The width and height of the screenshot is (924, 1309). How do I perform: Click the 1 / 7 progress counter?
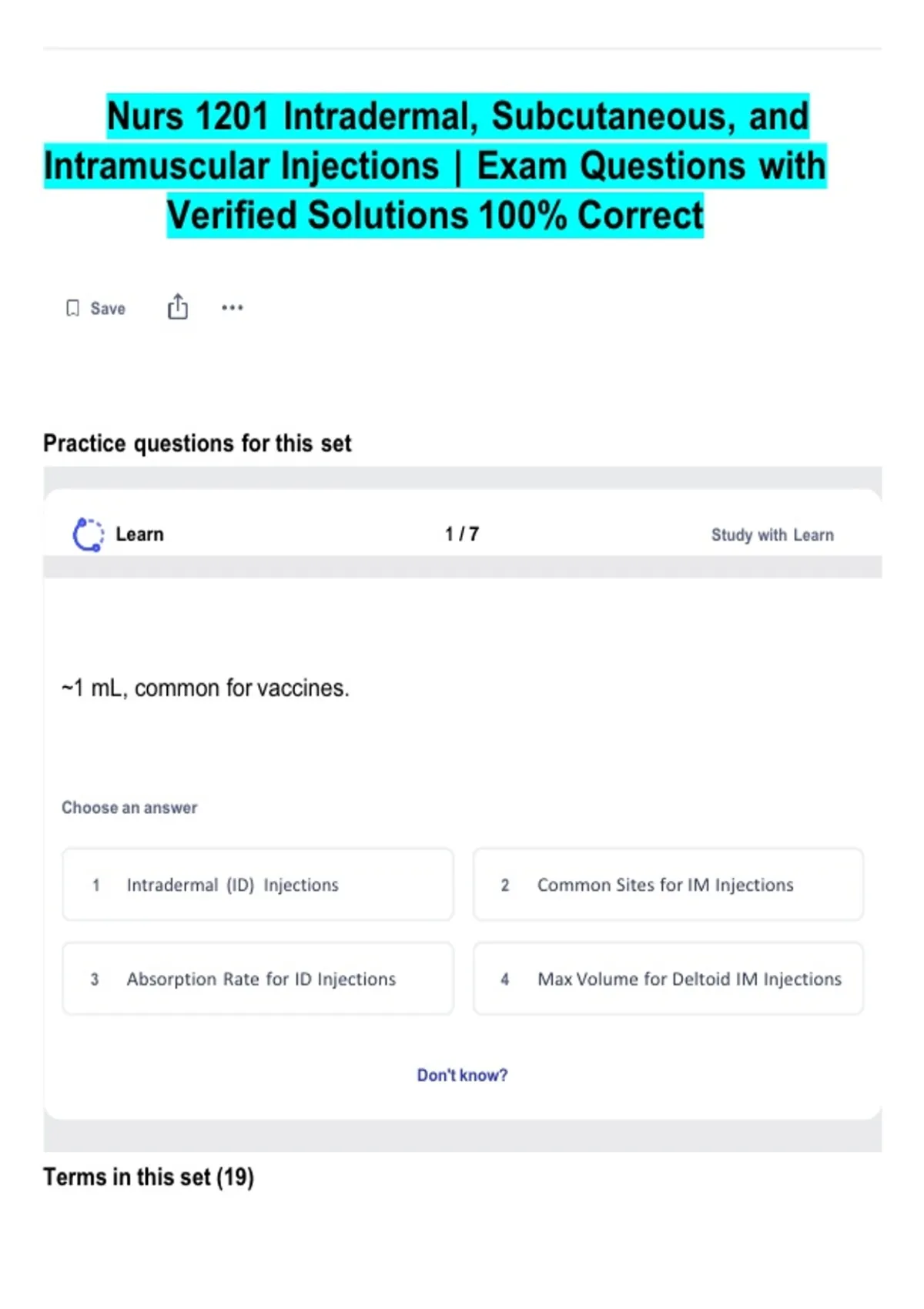462,534
